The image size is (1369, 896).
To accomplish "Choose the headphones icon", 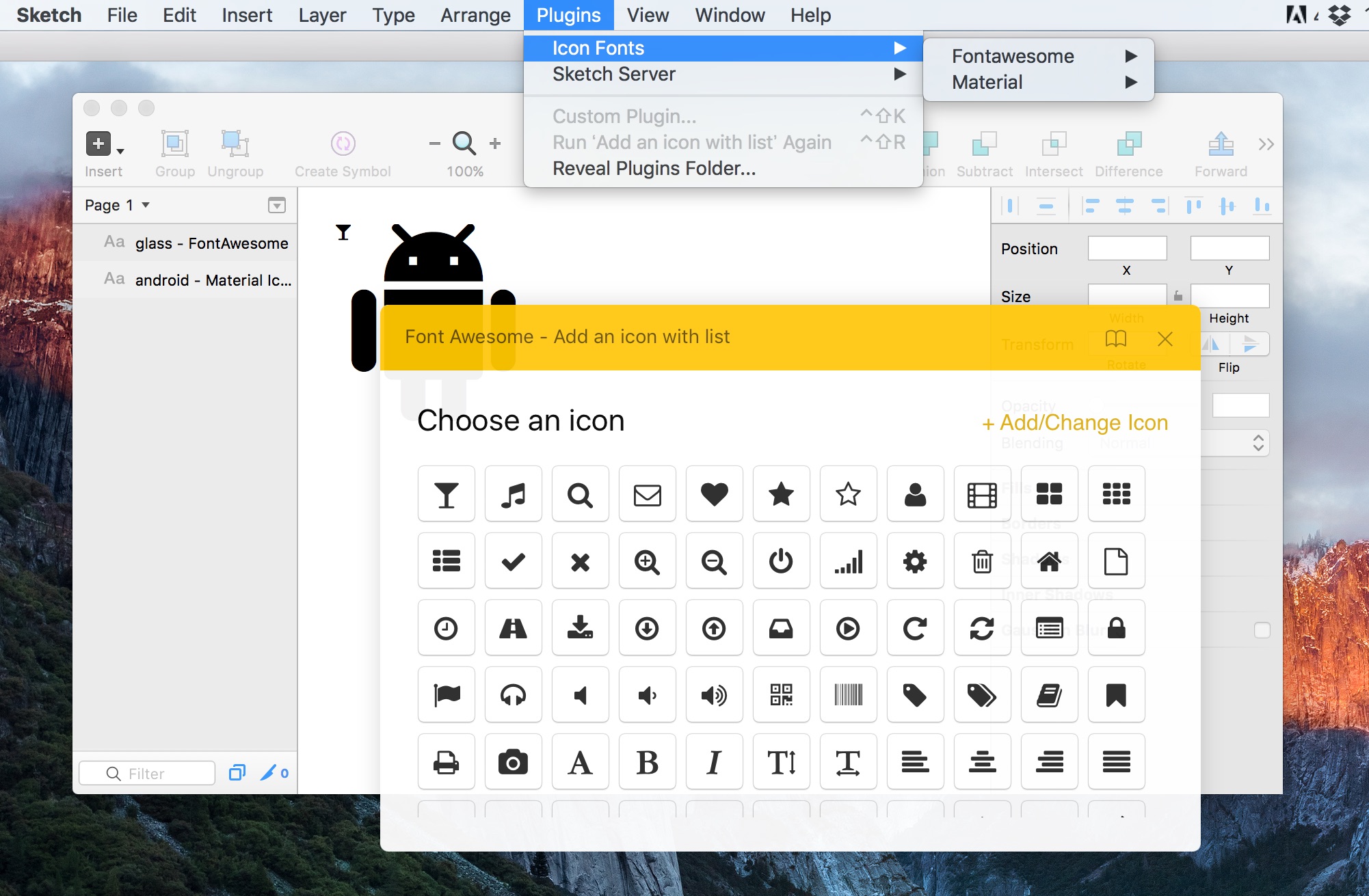I will 513,695.
